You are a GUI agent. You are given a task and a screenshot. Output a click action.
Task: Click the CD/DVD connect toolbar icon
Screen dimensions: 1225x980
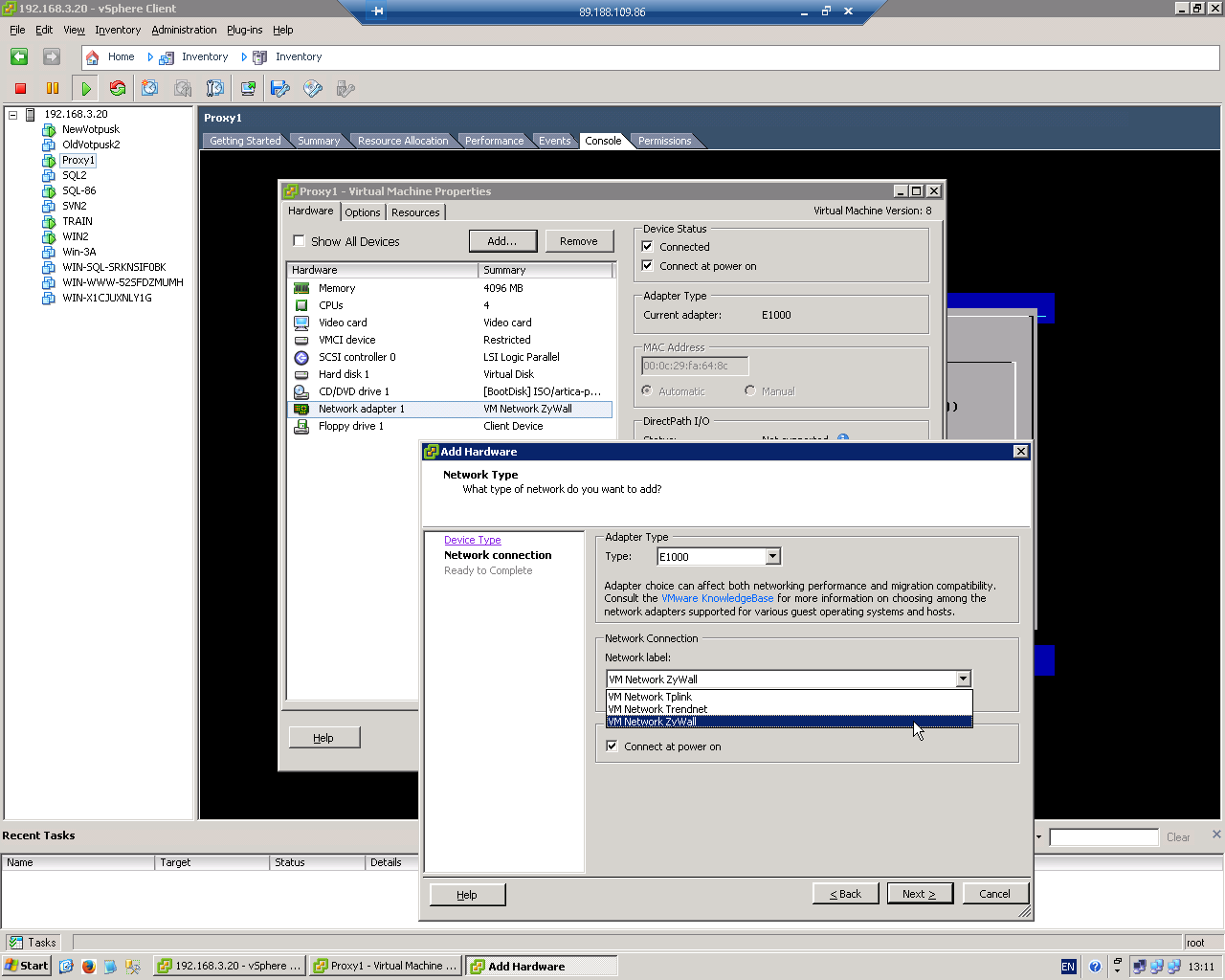point(313,89)
